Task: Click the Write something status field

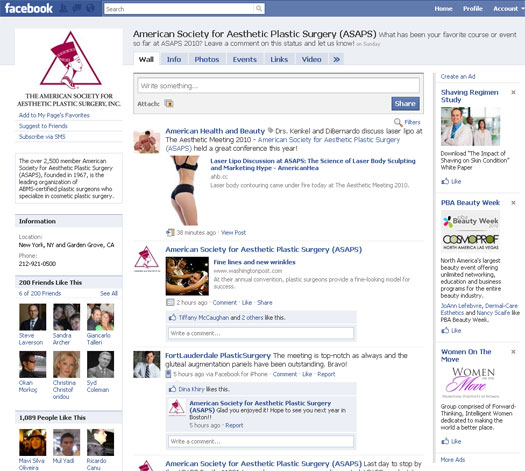Action: [x=278, y=86]
